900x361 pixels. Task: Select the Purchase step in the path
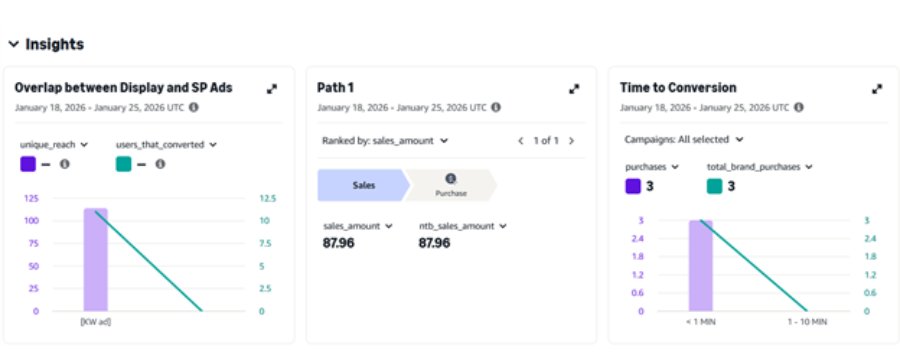point(451,185)
